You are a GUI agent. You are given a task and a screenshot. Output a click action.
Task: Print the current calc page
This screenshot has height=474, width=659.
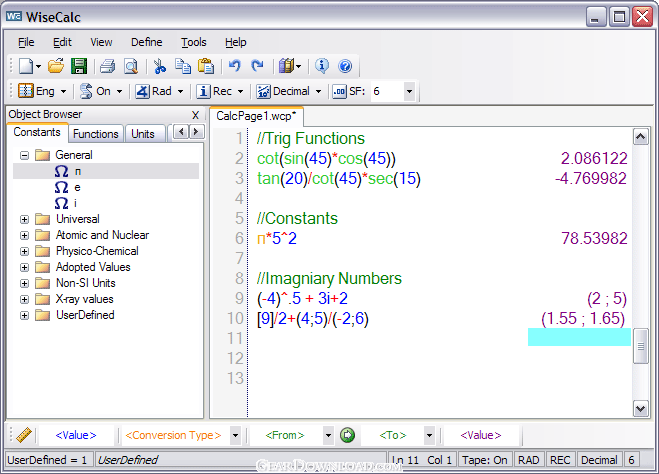click(x=108, y=66)
